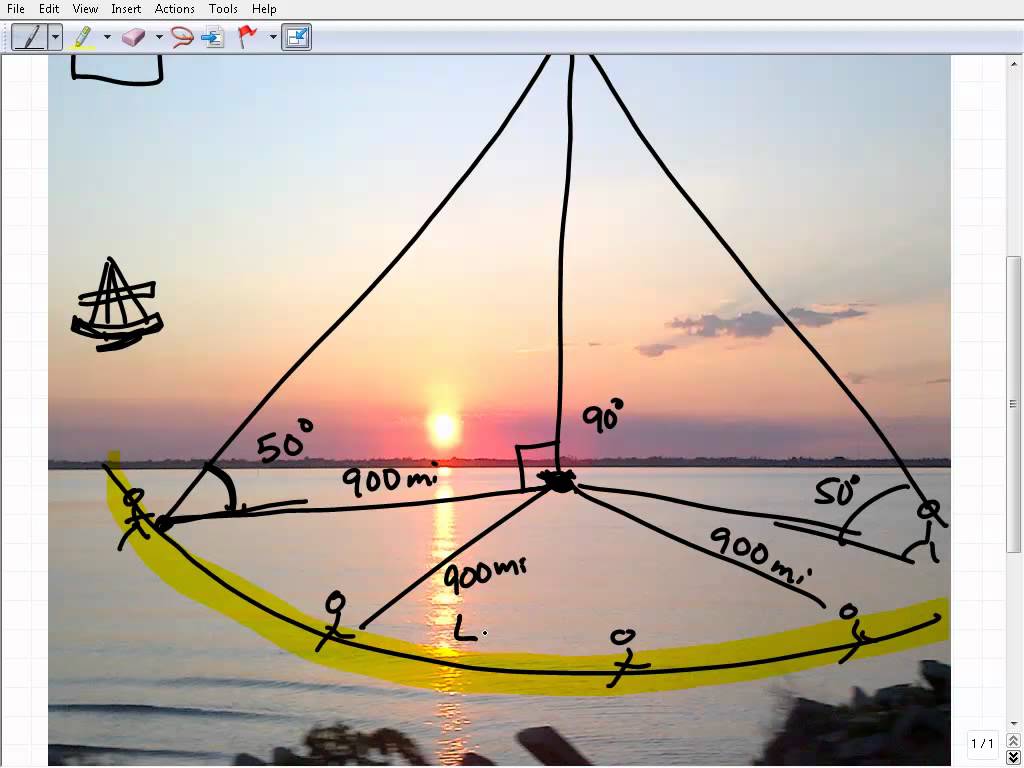Open the Highlighter options dropdown arrow
The height and width of the screenshot is (768, 1024).
[107, 37]
